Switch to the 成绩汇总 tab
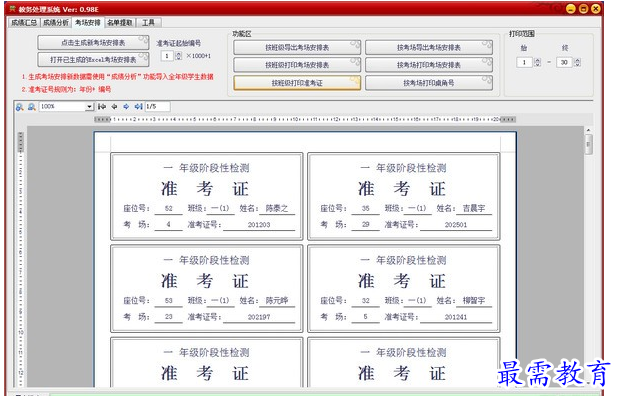Viewport: 619px width, 405px height. (x=24, y=22)
